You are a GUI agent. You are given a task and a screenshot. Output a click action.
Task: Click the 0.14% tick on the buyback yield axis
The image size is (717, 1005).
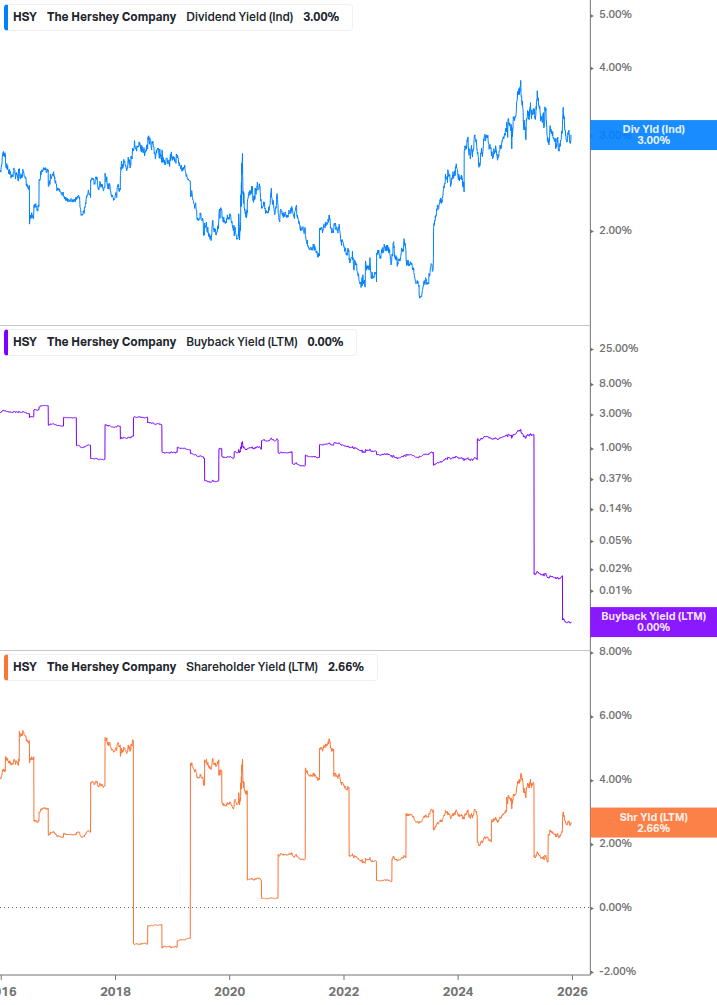[x=615, y=508]
